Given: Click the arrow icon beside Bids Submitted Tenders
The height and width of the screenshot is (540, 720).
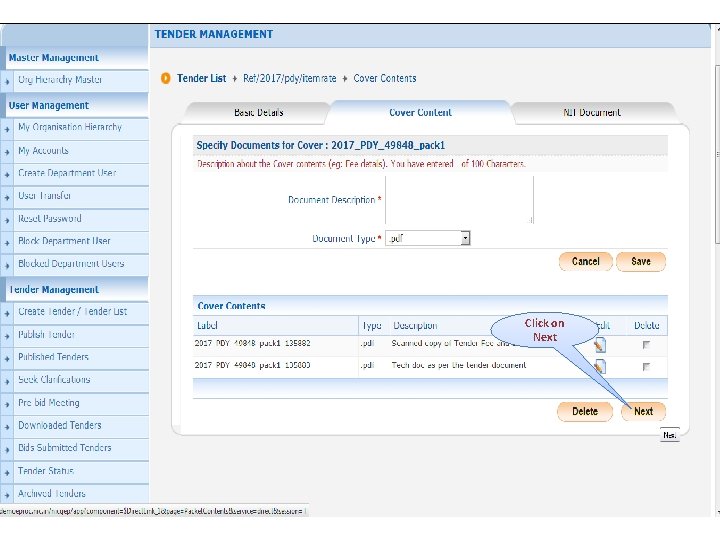Looking at the screenshot, I should (x=7, y=450).
